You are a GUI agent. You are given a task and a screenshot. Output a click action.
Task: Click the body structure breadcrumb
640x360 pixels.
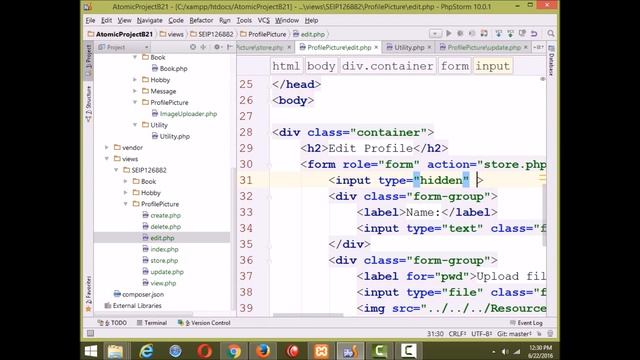321,66
